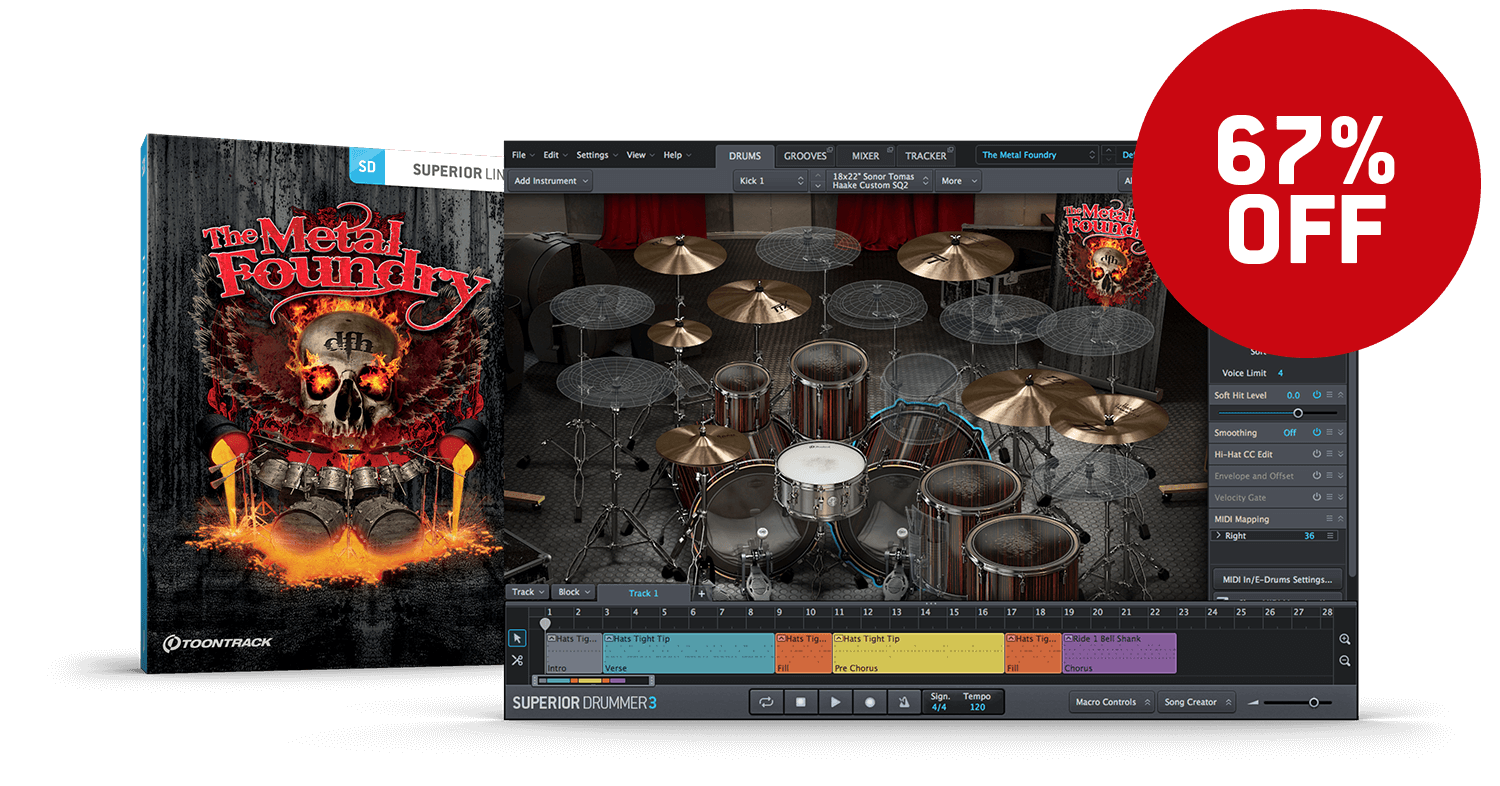
Task: Detach the Tracker tab window icon
Action: coord(950,149)
